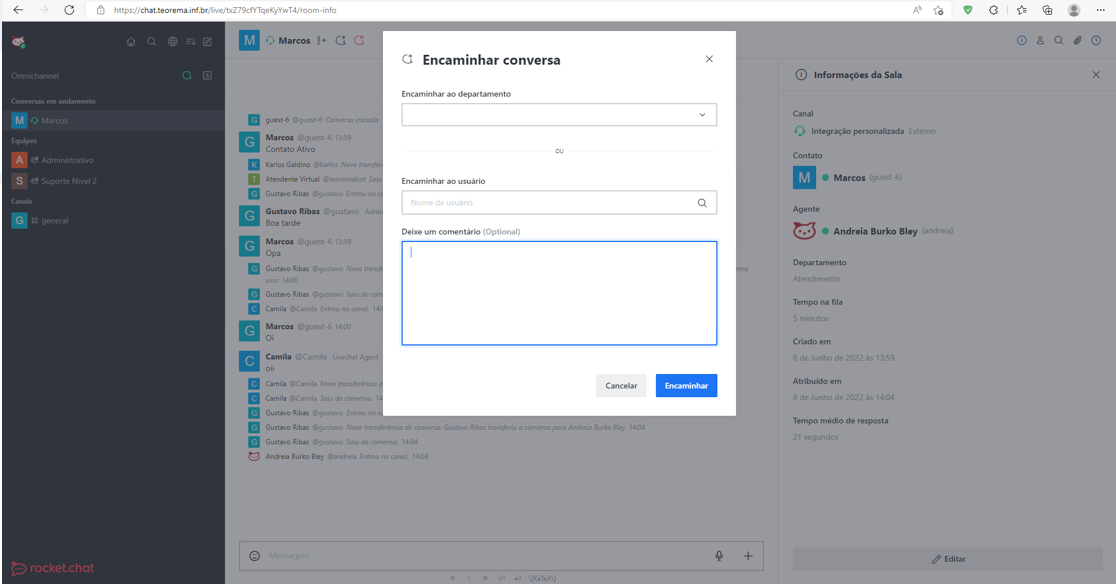Click the move-to-queue icon beside Marcos
Screen dimensions: 1116x584
click(x=322, y=41)
